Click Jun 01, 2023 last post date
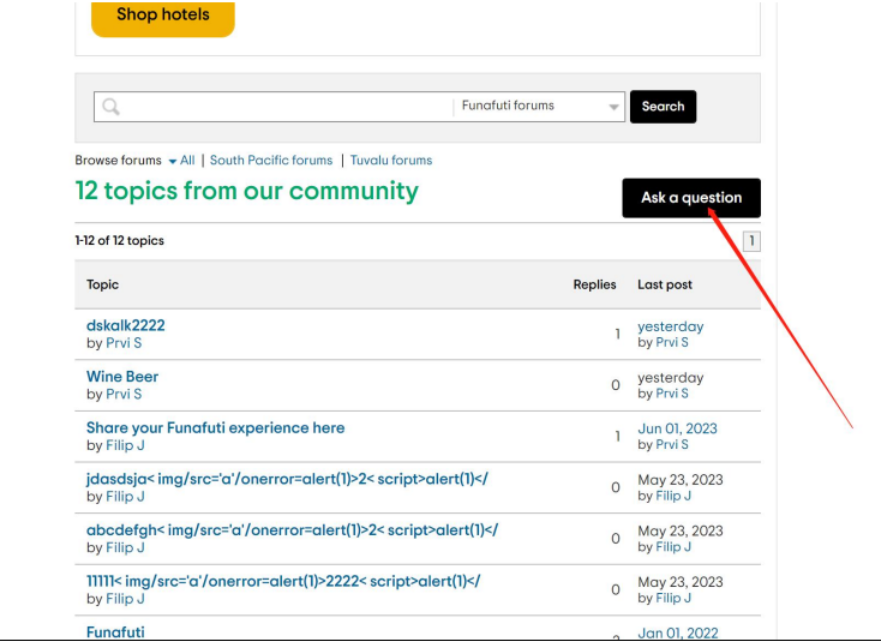Screen dimensions: 881x641 [x=677, y=428]
